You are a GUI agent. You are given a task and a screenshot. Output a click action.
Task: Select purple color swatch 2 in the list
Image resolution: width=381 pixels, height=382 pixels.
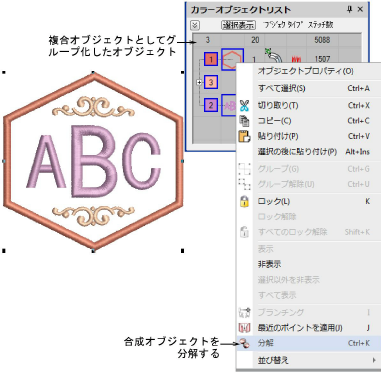(211, 105)
